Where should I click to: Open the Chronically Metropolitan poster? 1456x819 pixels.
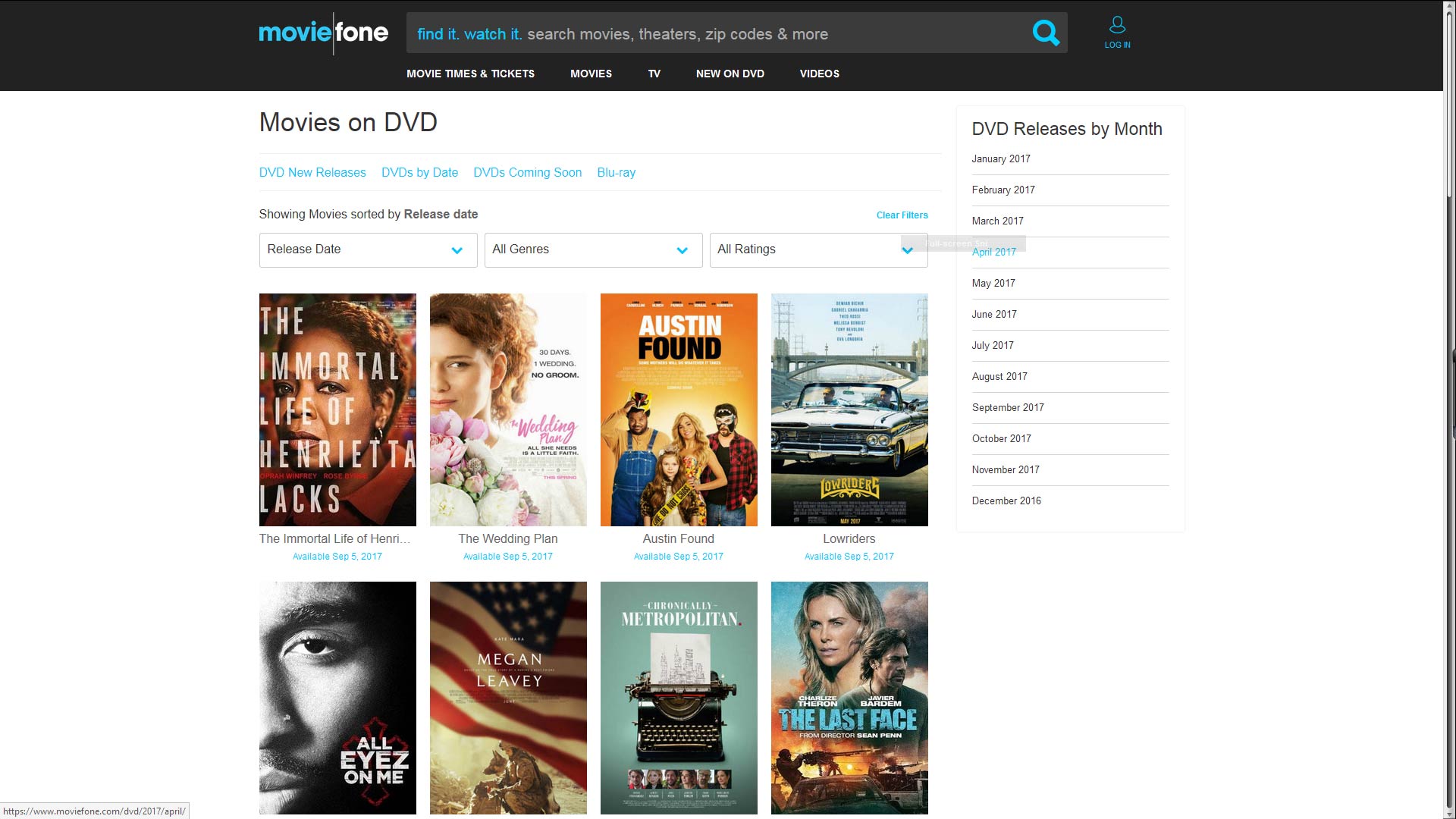click(679, 698)
